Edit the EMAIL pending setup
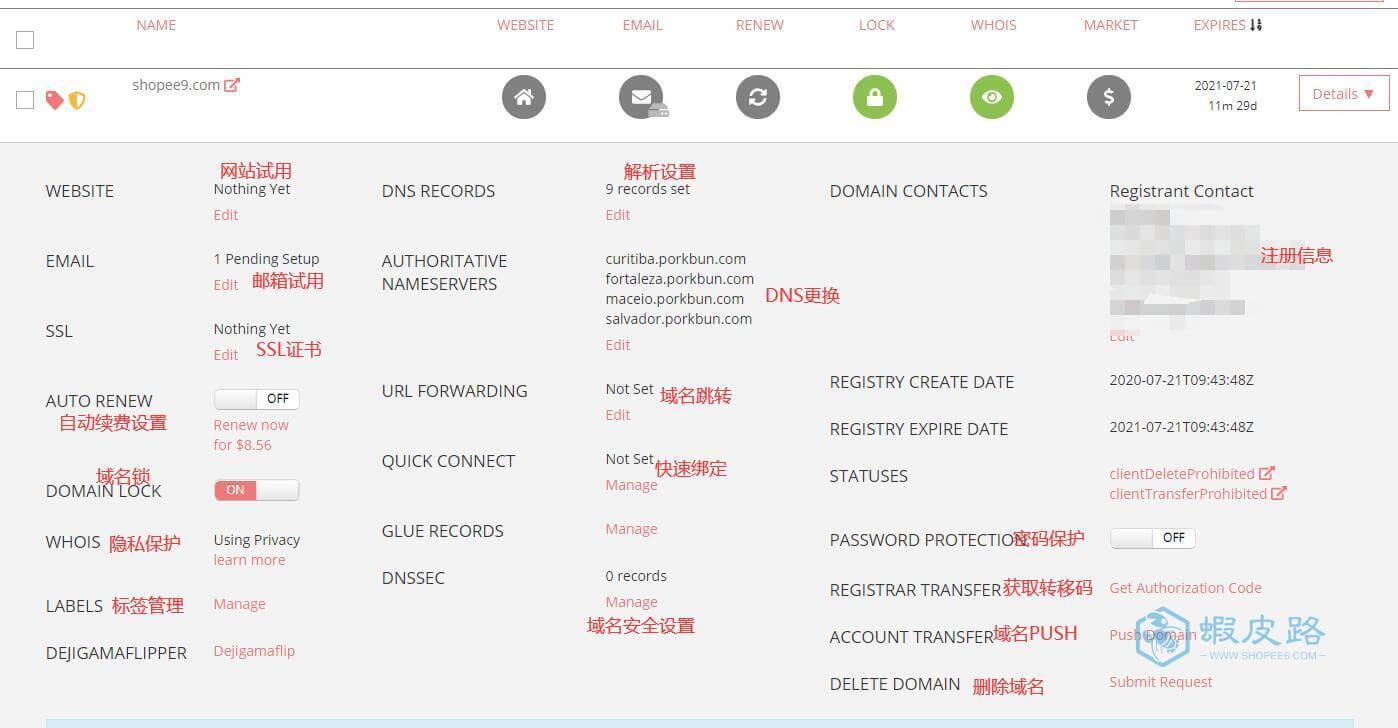Viewport: 1398px width, 728px height. pos(226,285)
